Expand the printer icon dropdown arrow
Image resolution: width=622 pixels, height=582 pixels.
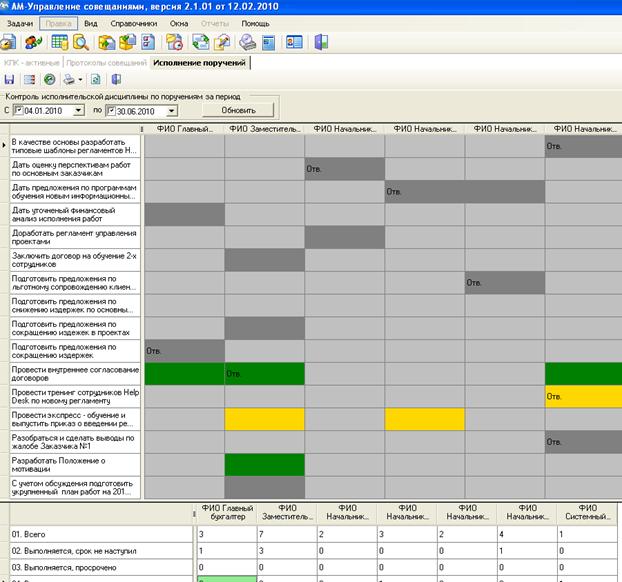[x=81, y=79]
